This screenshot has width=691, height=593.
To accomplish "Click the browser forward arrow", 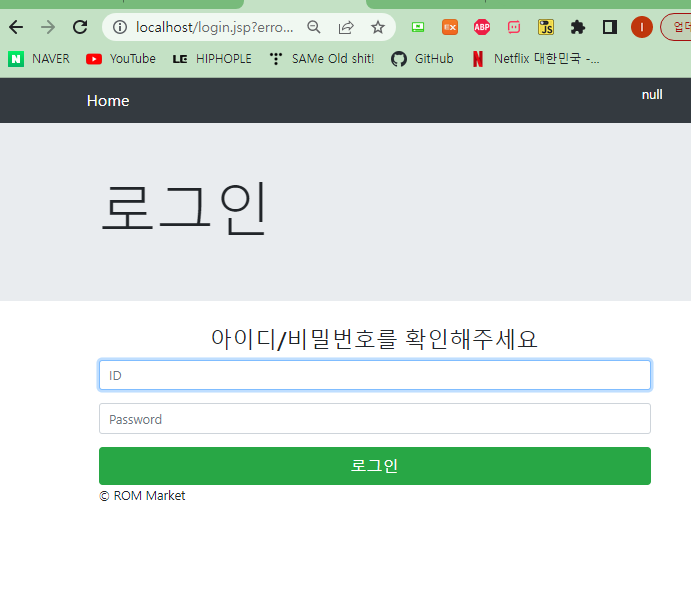I will (x=48, y=27).
